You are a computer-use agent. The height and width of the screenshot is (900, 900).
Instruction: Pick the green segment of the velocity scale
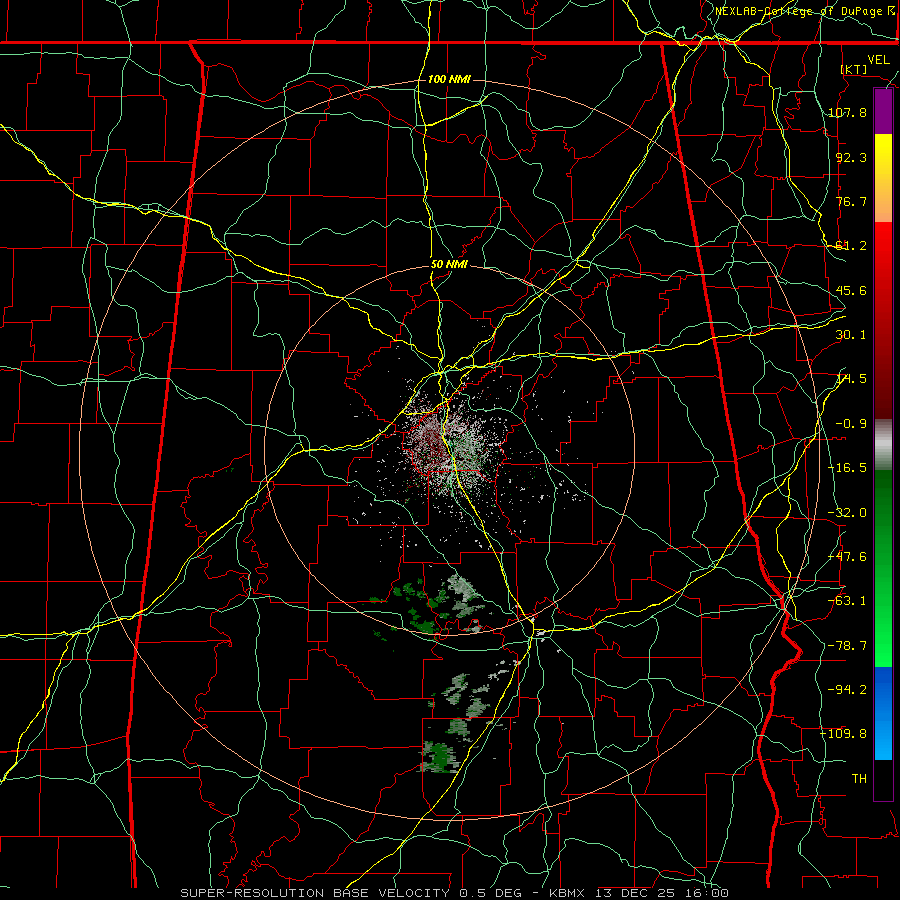(883, 568)
